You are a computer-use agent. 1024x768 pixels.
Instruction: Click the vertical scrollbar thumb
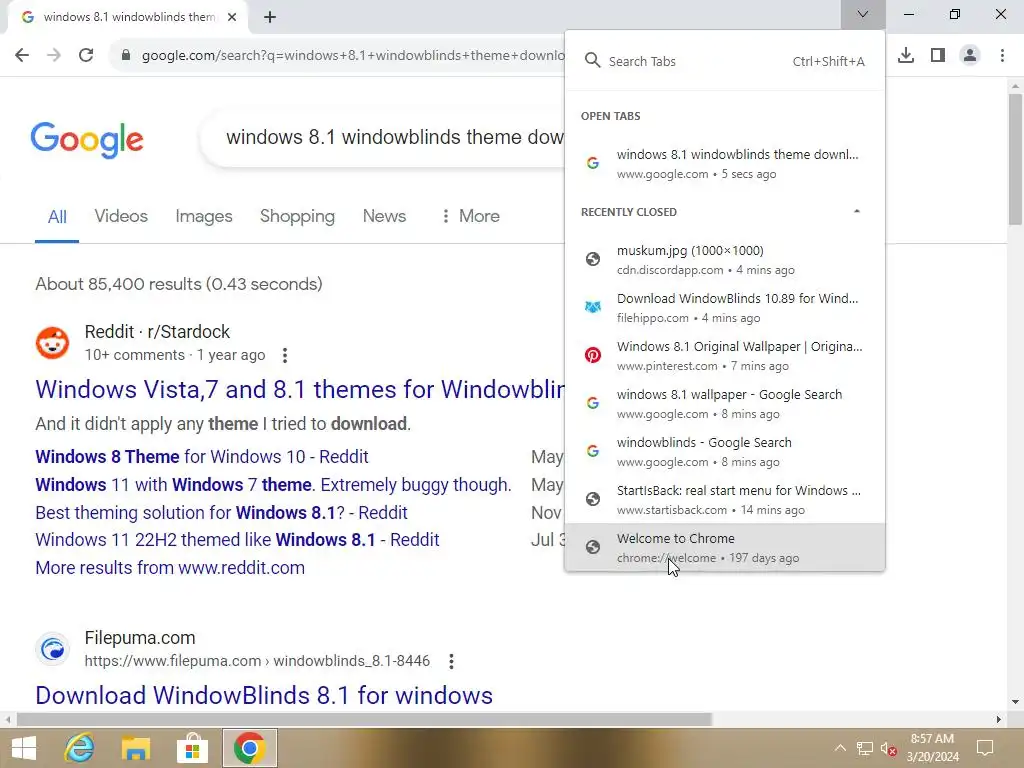point(1015,159)
